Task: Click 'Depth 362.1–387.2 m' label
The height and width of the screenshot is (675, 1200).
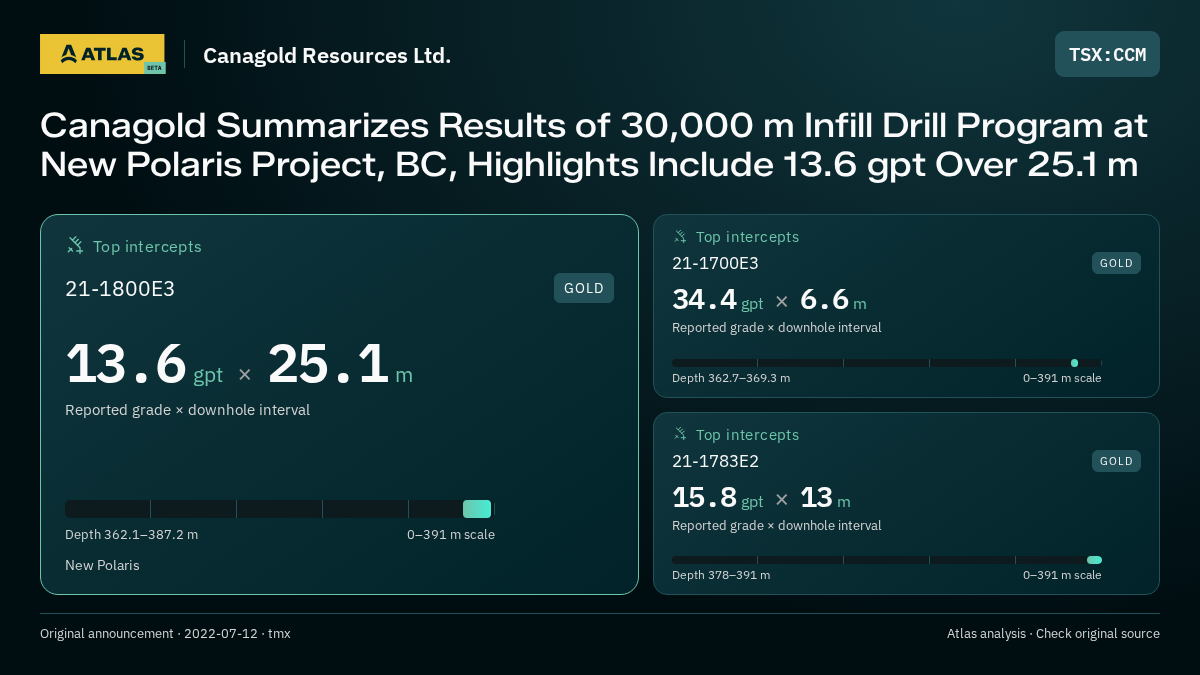Action: [131, 534]
